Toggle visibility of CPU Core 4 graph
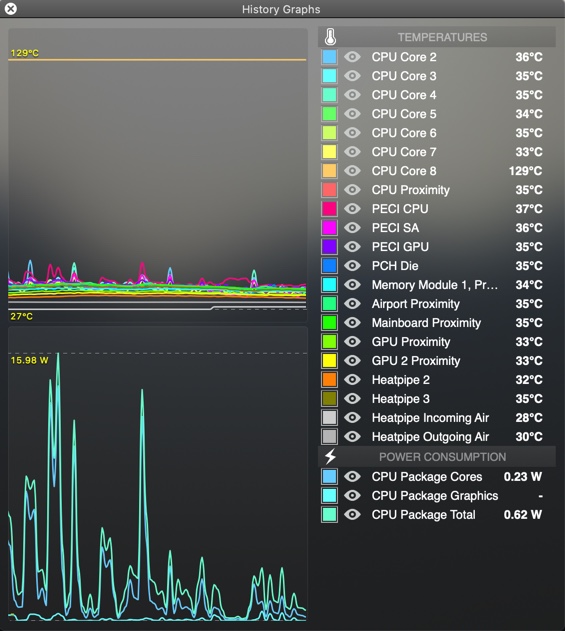The image size is (565, 631). [352, 95]
